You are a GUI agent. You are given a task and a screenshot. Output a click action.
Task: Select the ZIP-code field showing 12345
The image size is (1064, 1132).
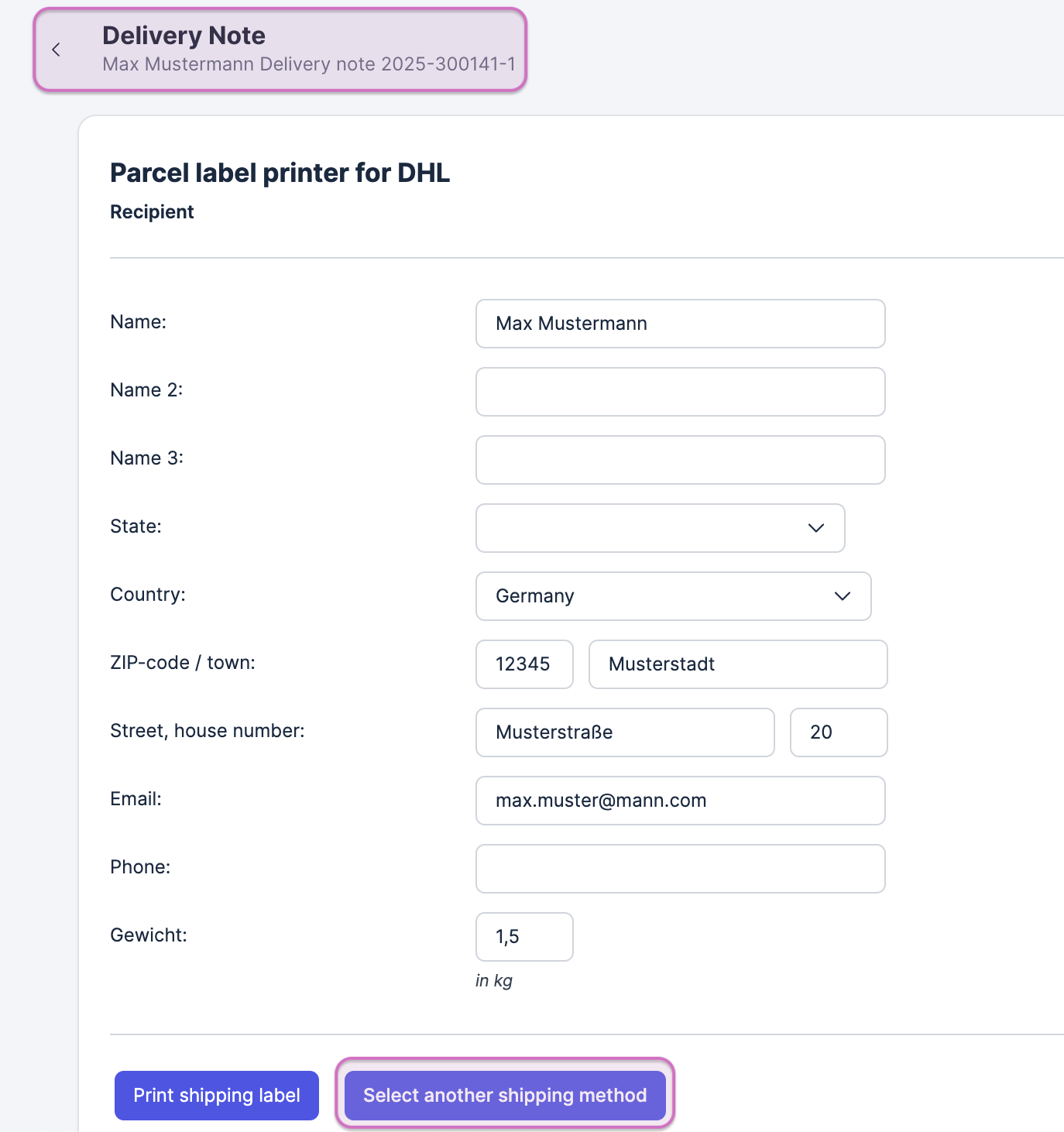coord(524,664)
